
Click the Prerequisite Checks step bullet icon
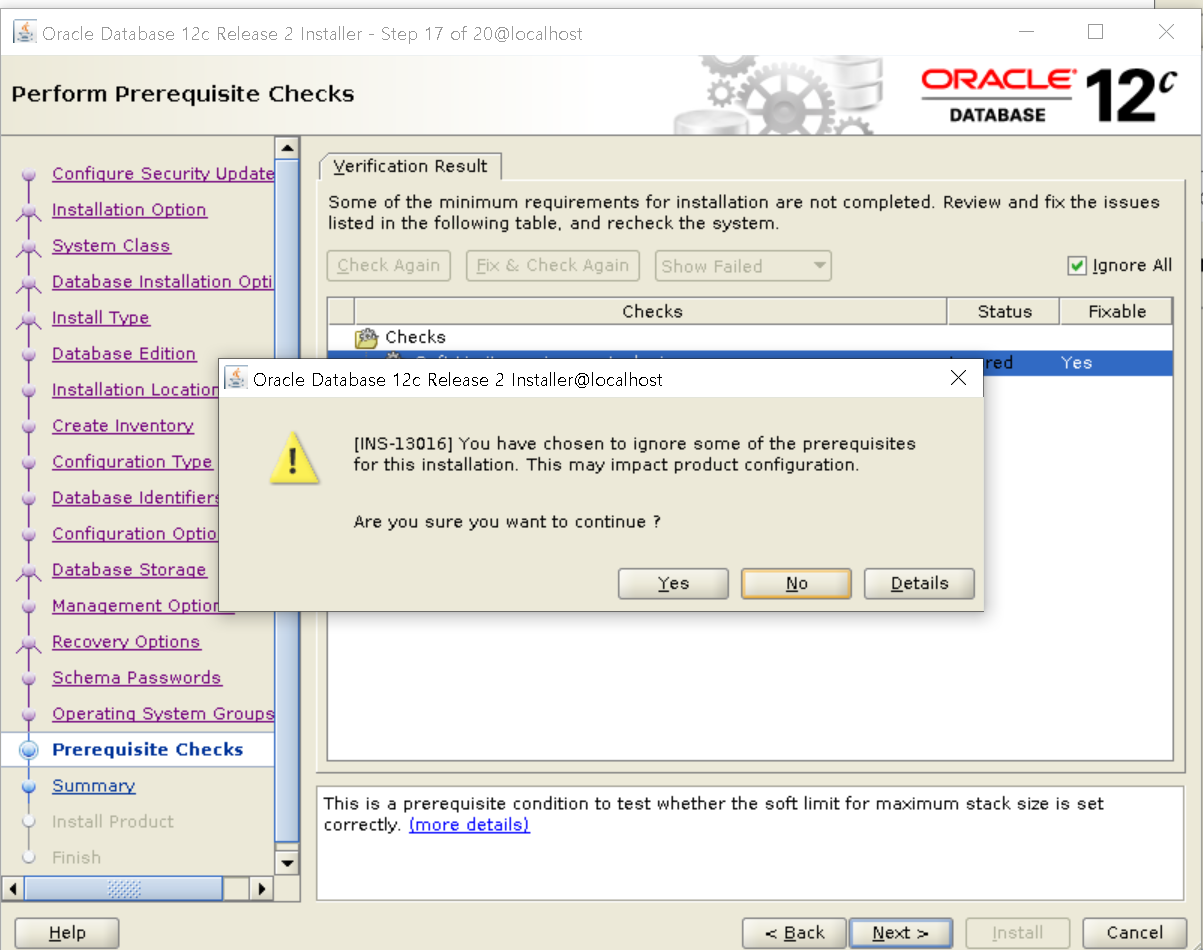[29, 750]
